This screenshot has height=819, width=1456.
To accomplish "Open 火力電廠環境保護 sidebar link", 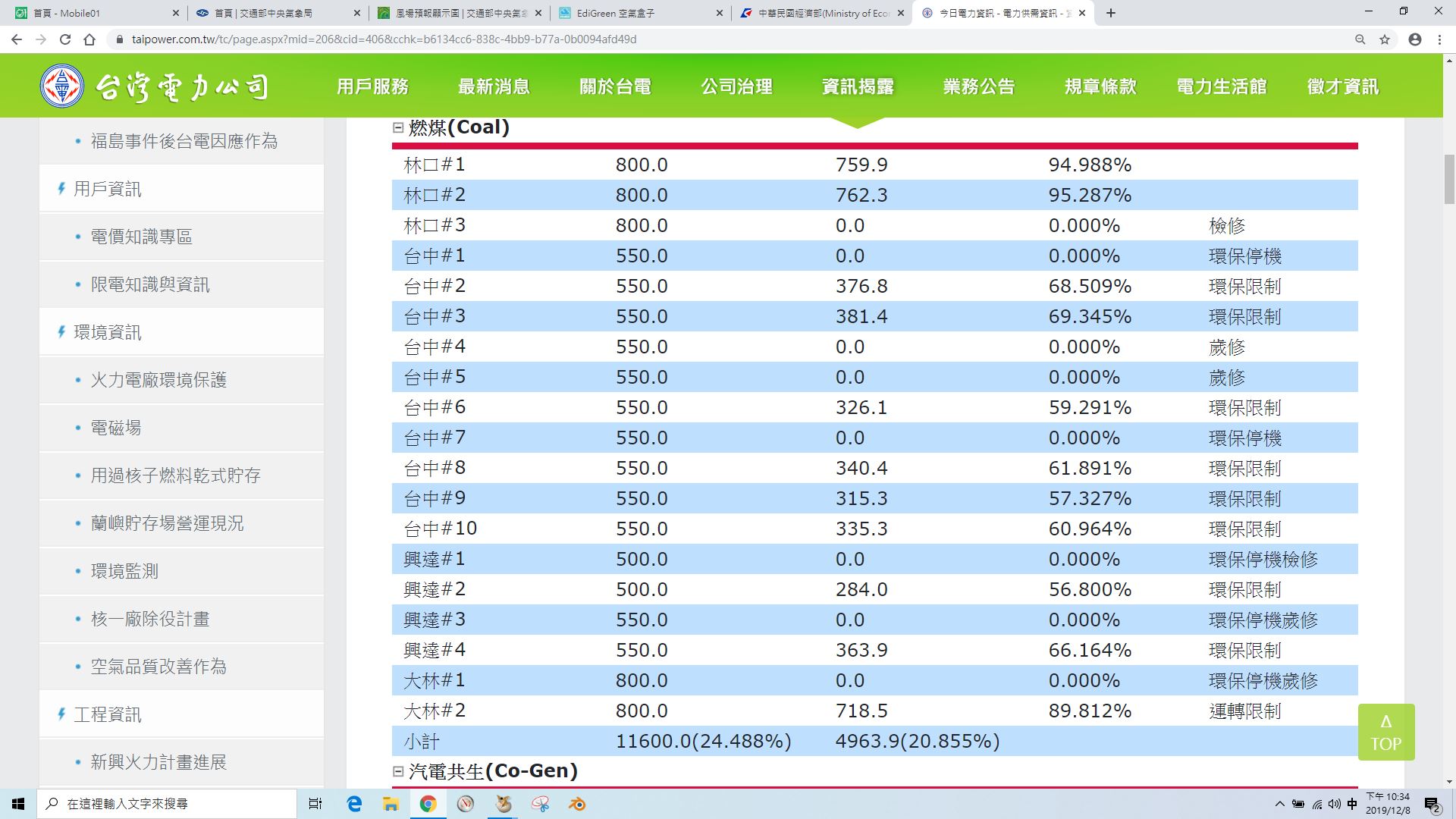I will 158,380.
